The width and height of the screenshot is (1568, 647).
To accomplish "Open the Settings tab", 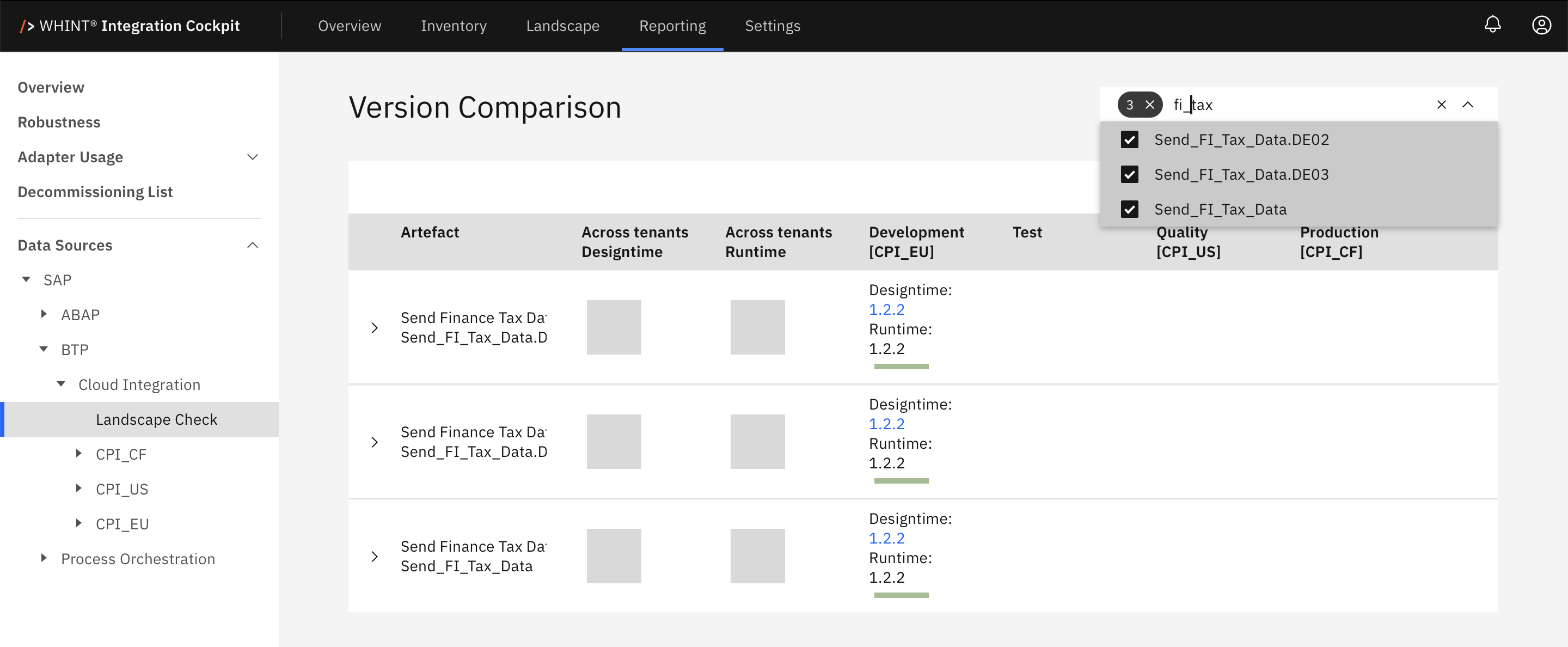I will click(773, 26).
